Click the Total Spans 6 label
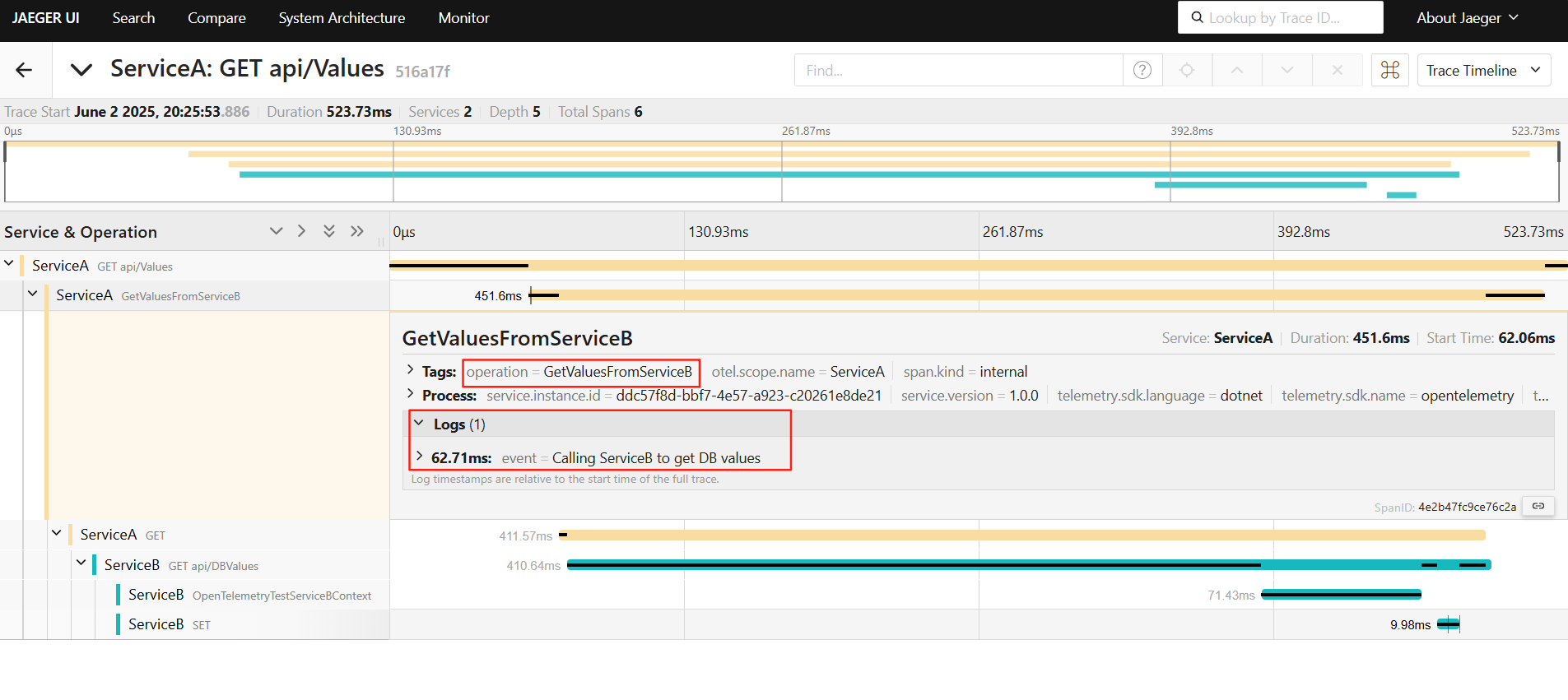Screen dimensions: 1568x700 point(600,112)
